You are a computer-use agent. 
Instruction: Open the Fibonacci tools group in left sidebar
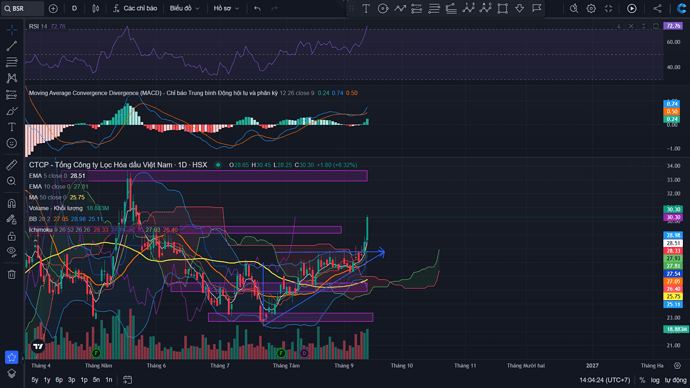(x=12, y=62)
